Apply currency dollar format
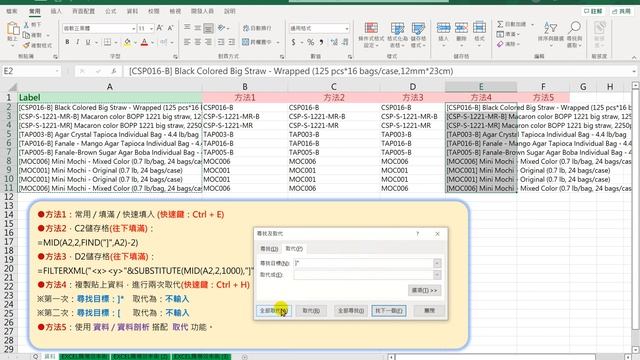 [293, 42]
